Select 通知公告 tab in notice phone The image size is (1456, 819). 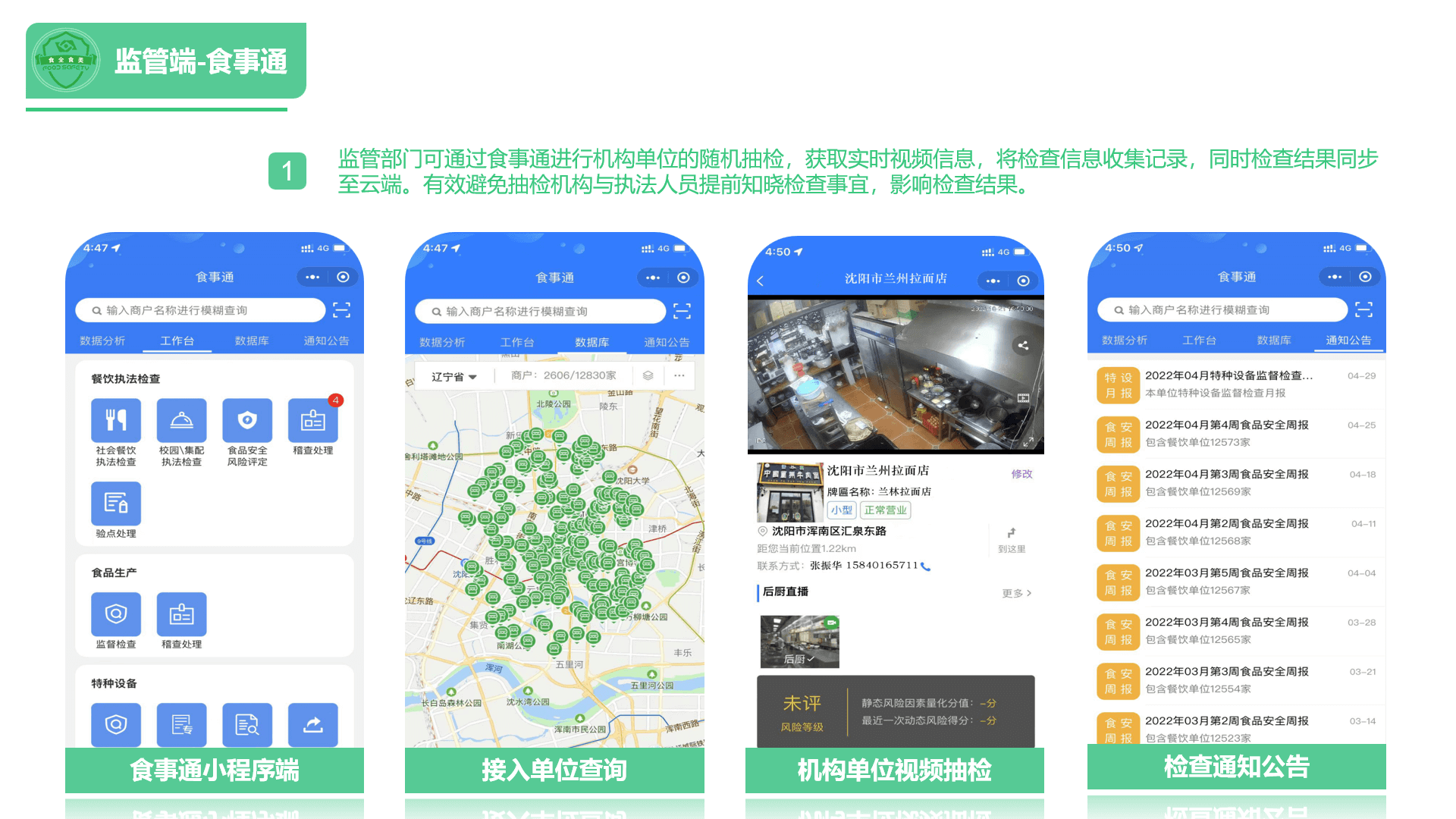point(1348,340)
